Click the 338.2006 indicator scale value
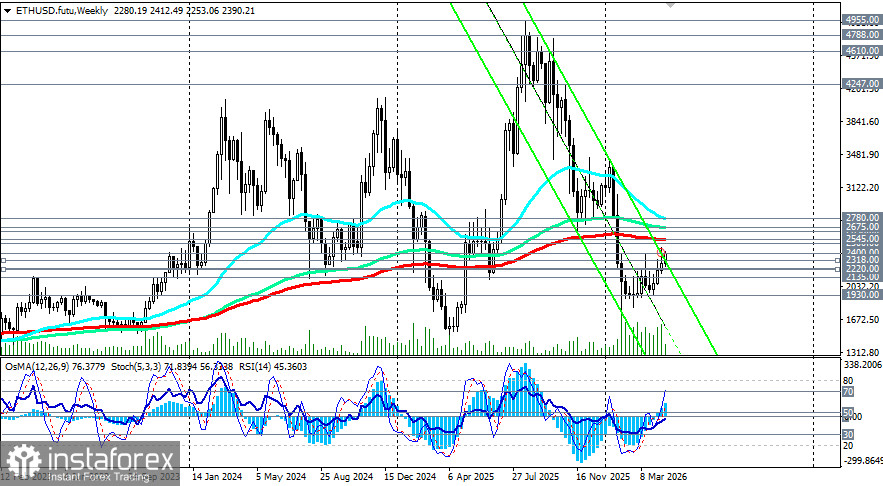The height and width of the screenshot is (486, 883). pos(862,365)
